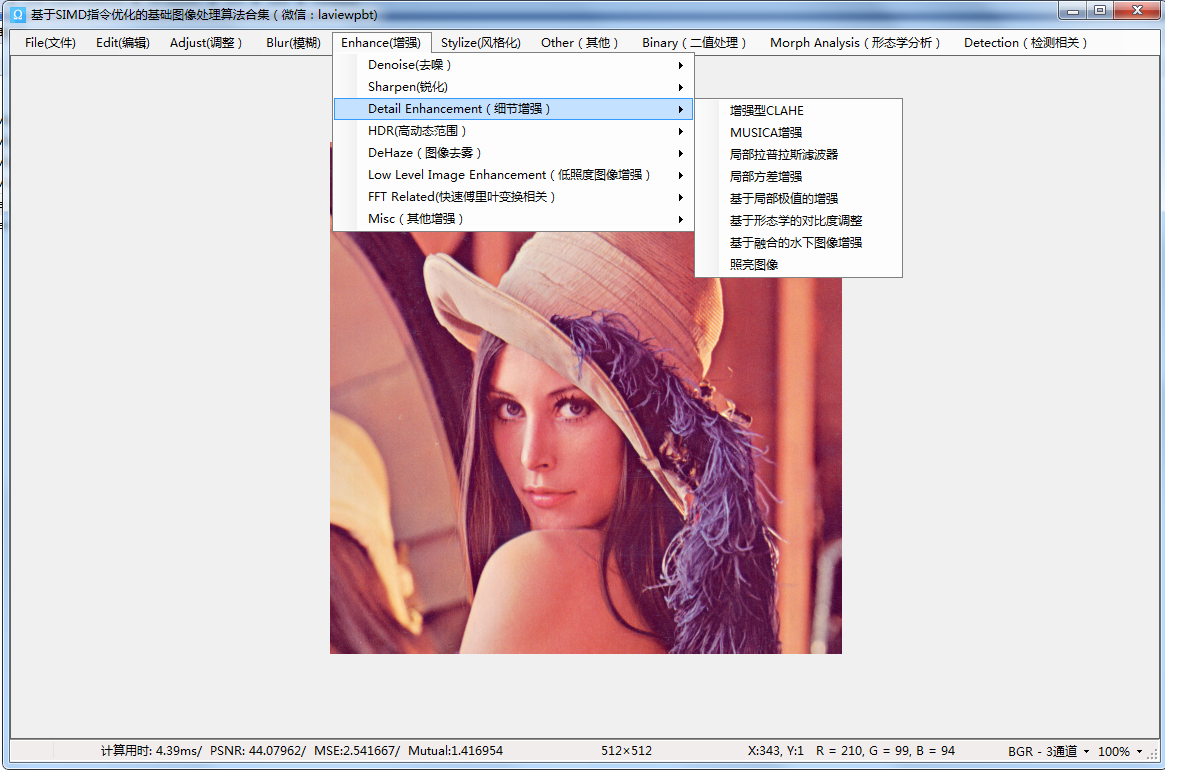Click the PSNR: 44.07962 status value
Image resolution: width=1184 pixels, height=770 pixels.
(257, 751)
